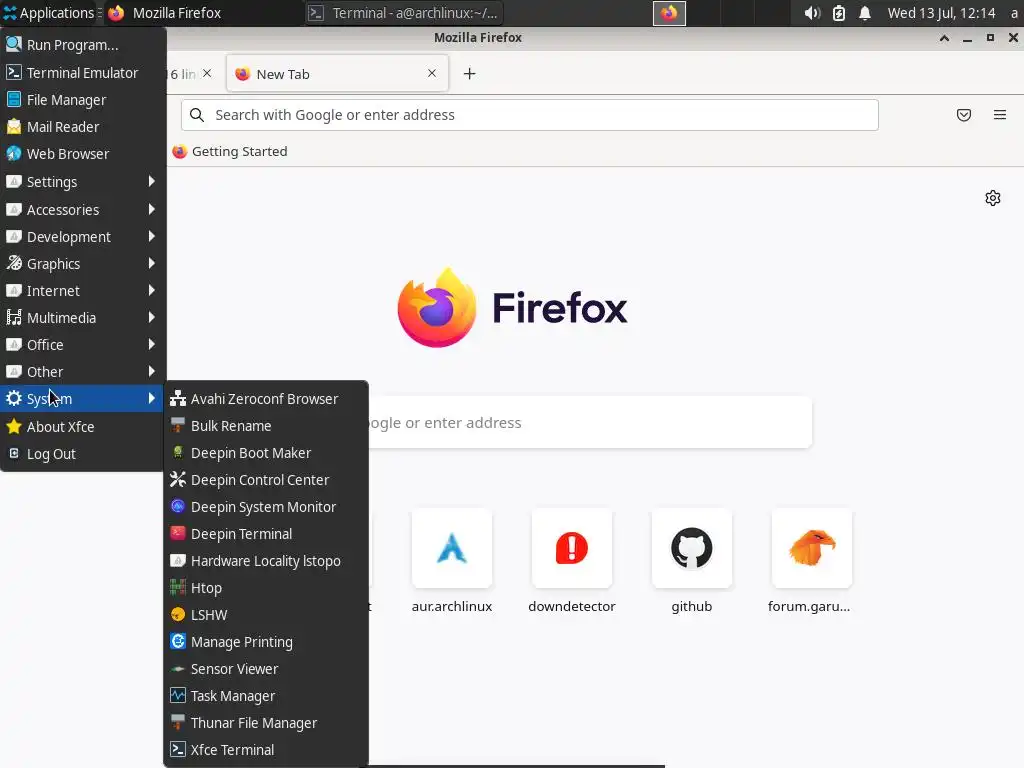Open a new tab with plus button
The width and height of the screenshot is (1024, 768).
pos(469,74)
